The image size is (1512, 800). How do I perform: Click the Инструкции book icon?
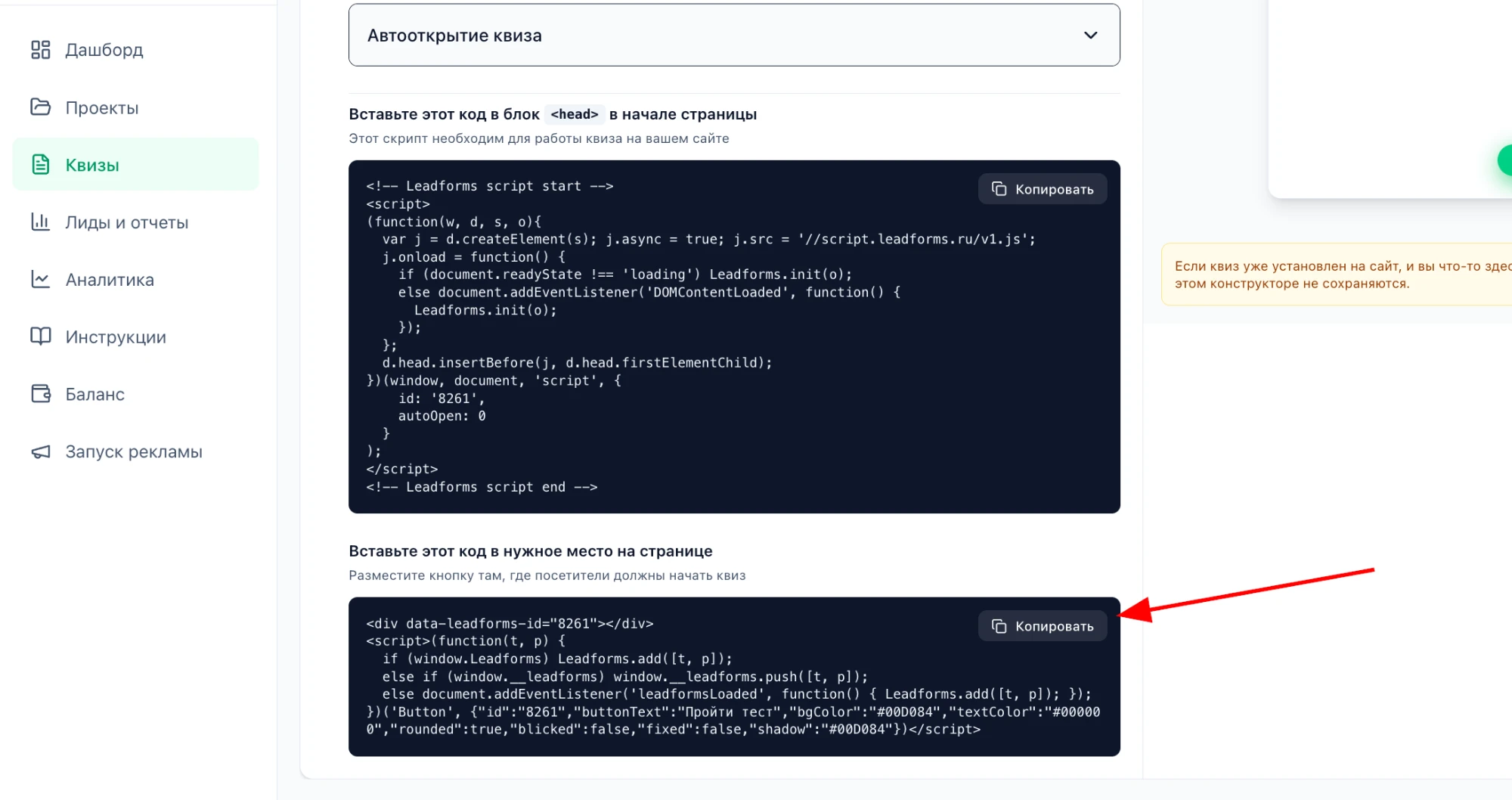coord(40,336)
